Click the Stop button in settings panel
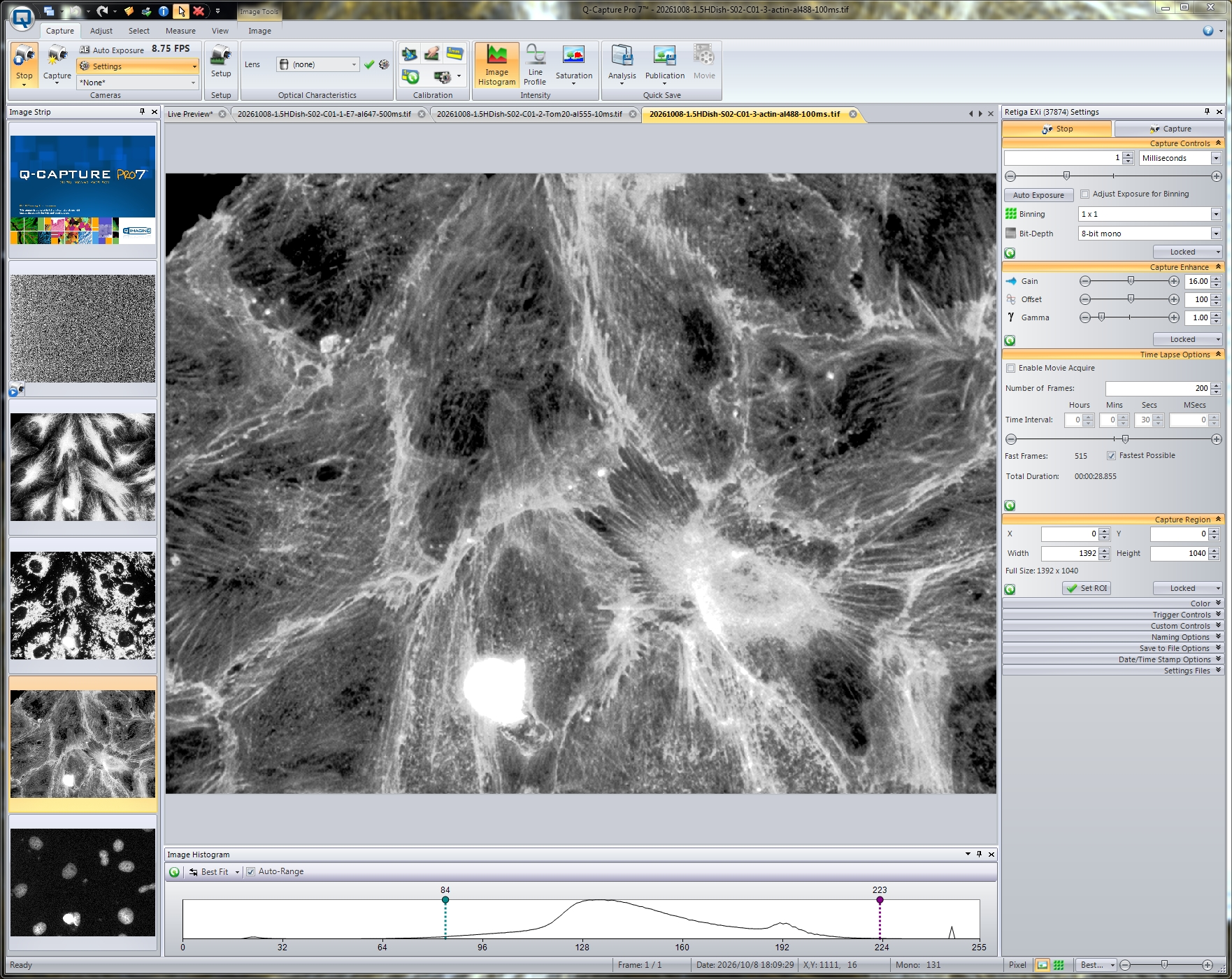1232x979 pixels. [x=1056, y=129]
